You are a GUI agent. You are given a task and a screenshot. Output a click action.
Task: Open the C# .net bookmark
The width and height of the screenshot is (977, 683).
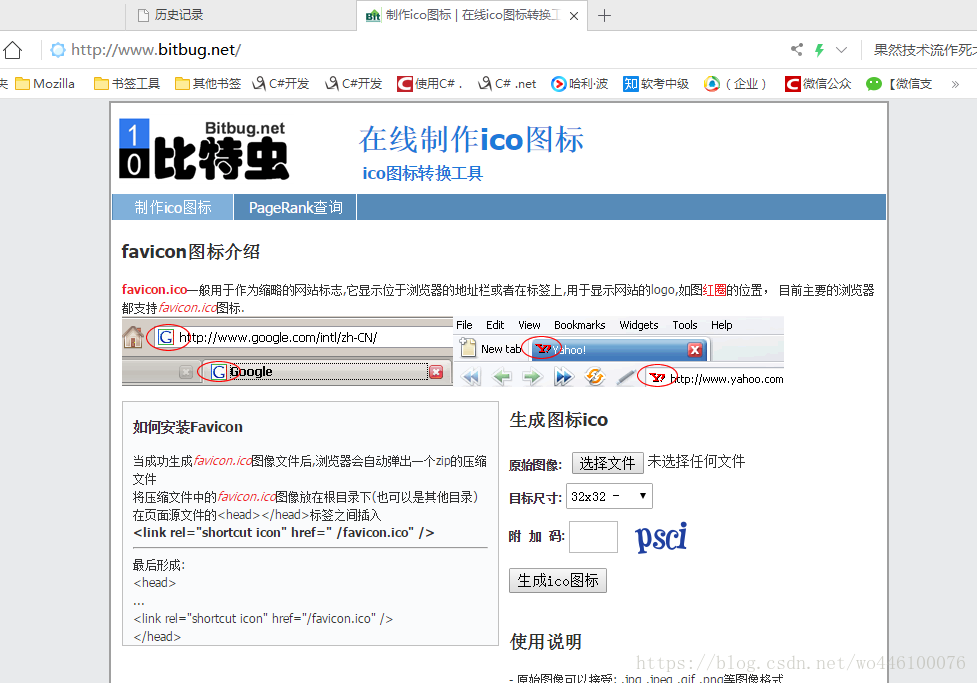507,84
